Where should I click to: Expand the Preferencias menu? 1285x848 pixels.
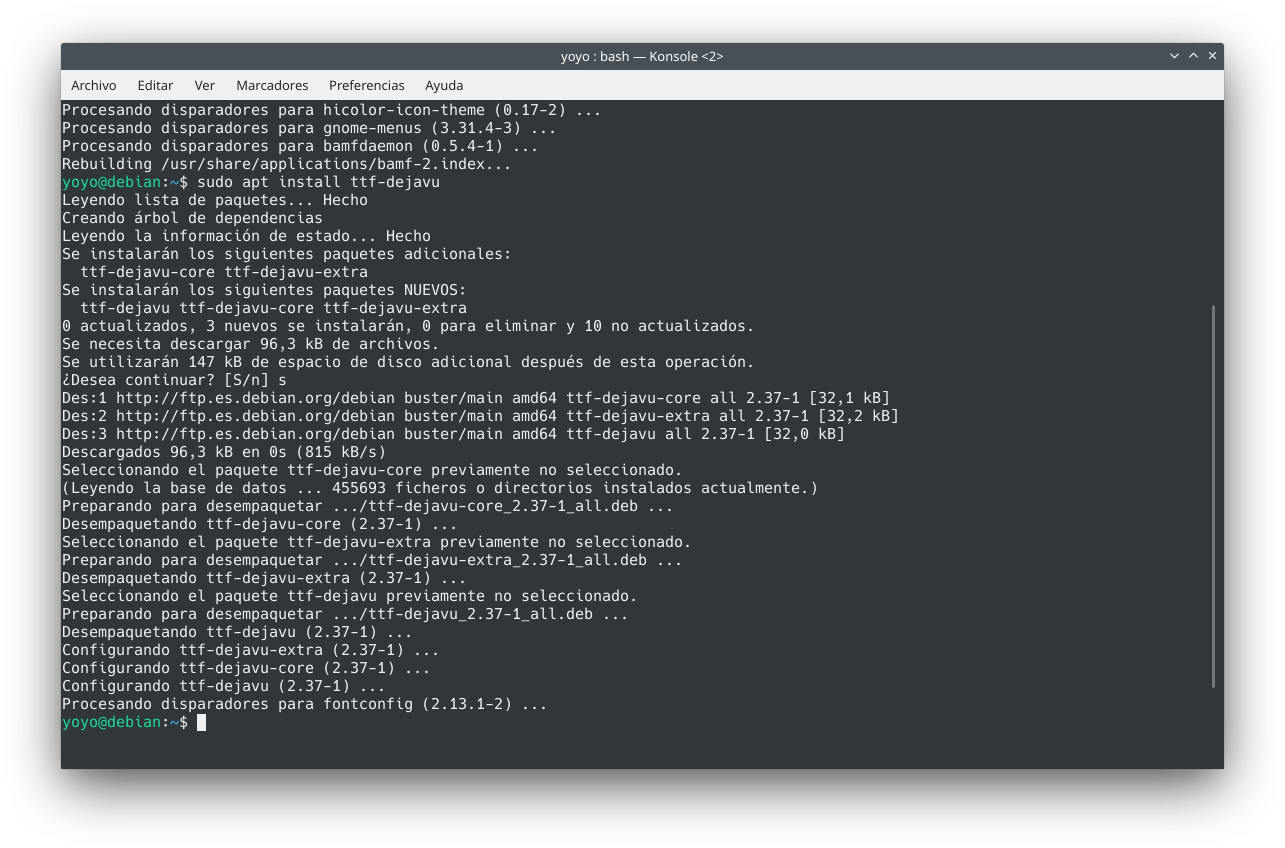click(x=366, y=85)
